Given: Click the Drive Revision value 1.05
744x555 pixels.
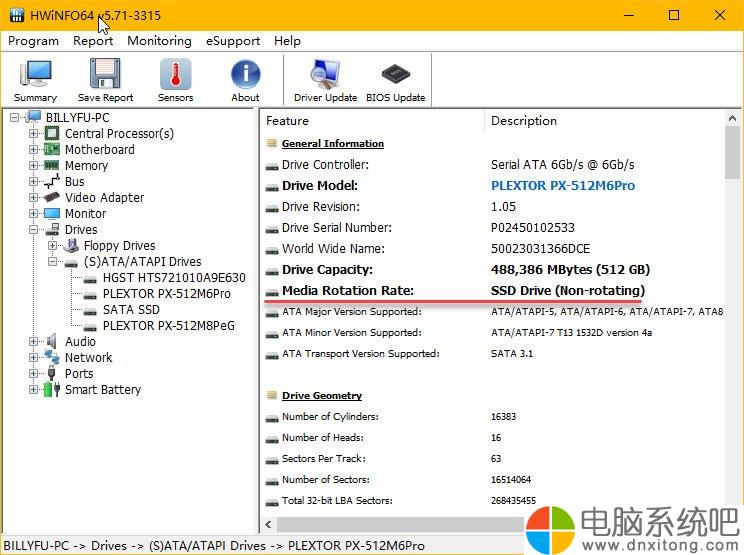Looking at the screenshot, I should [503, 207].
